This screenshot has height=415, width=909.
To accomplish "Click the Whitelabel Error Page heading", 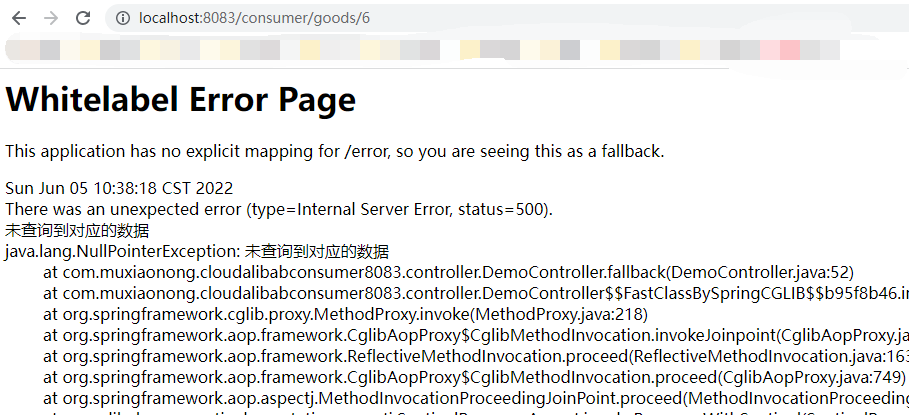I will tap(180, 99).
